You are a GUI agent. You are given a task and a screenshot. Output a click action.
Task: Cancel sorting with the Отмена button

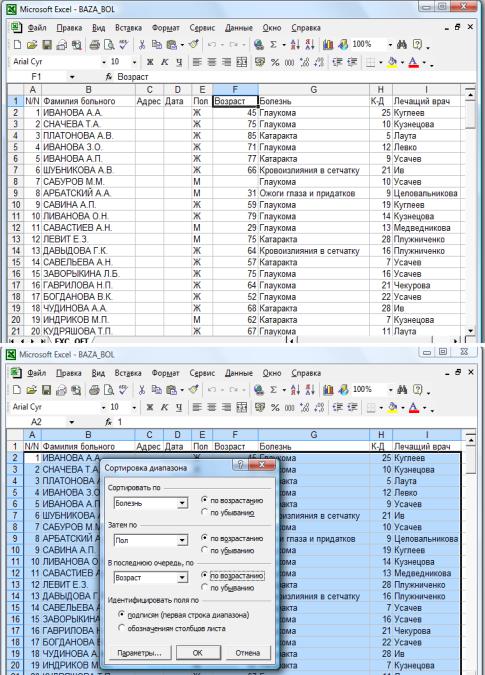tap(248, 653)
